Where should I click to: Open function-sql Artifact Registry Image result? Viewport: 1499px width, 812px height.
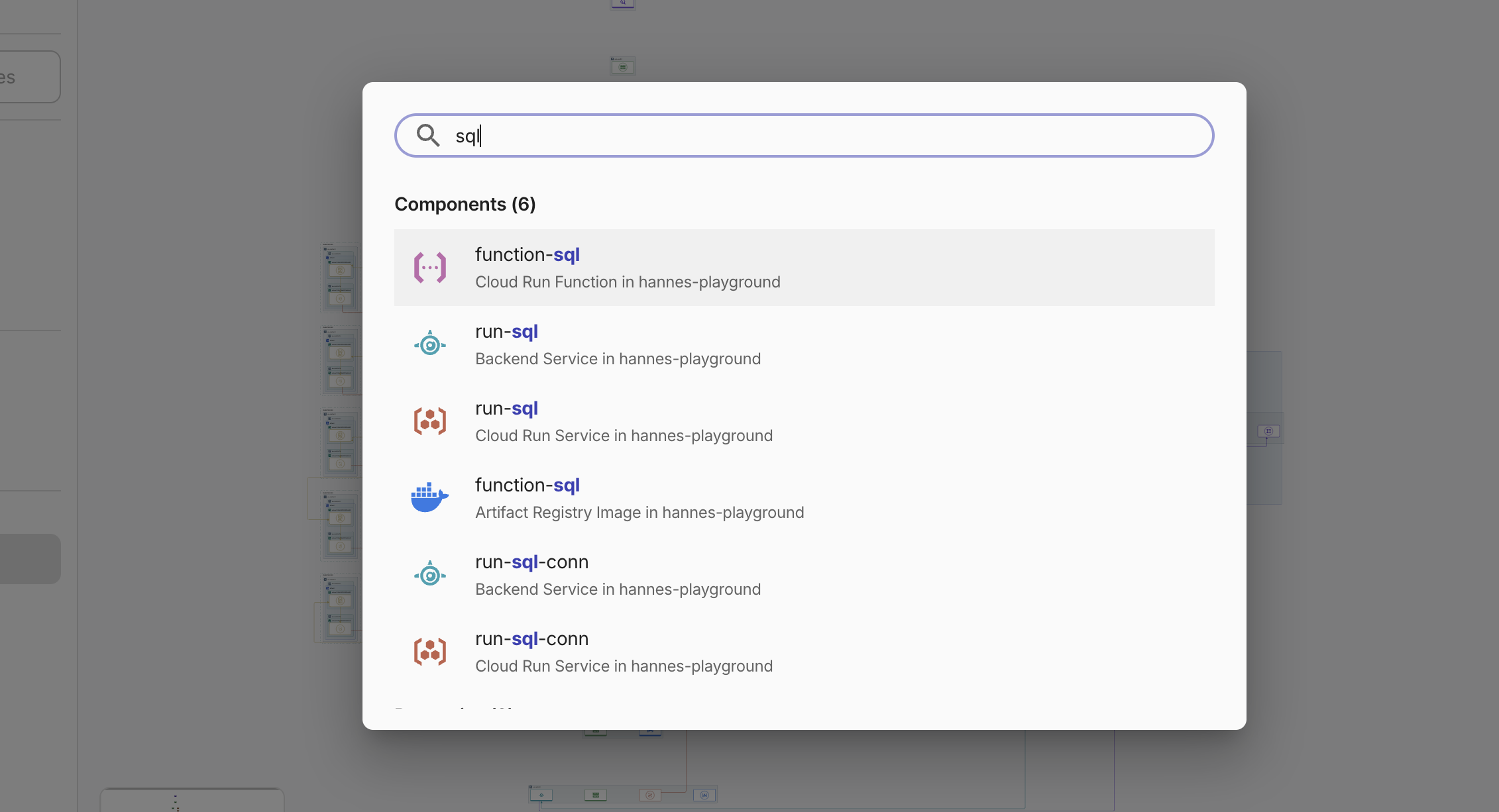804,498
